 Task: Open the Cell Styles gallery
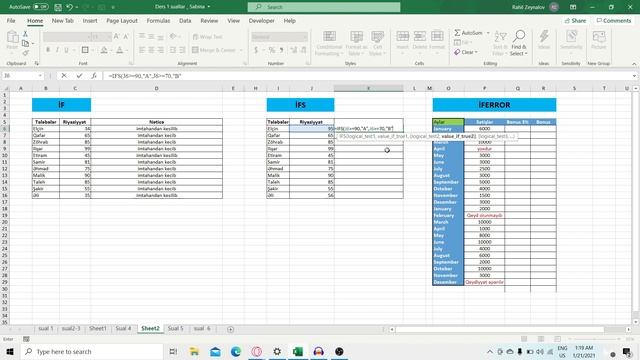pyautogui.click(x=378, y=43)
